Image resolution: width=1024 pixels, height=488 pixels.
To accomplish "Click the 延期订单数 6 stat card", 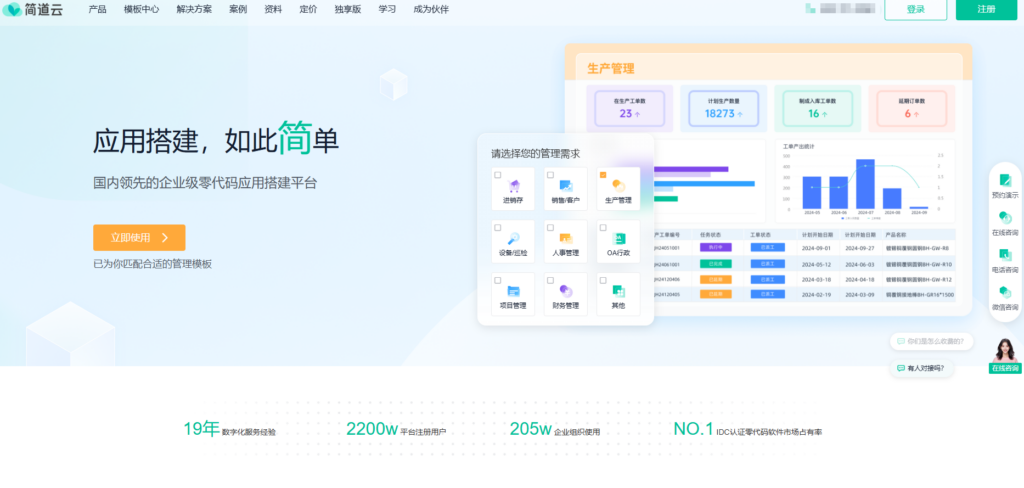I will pos(912,108).
